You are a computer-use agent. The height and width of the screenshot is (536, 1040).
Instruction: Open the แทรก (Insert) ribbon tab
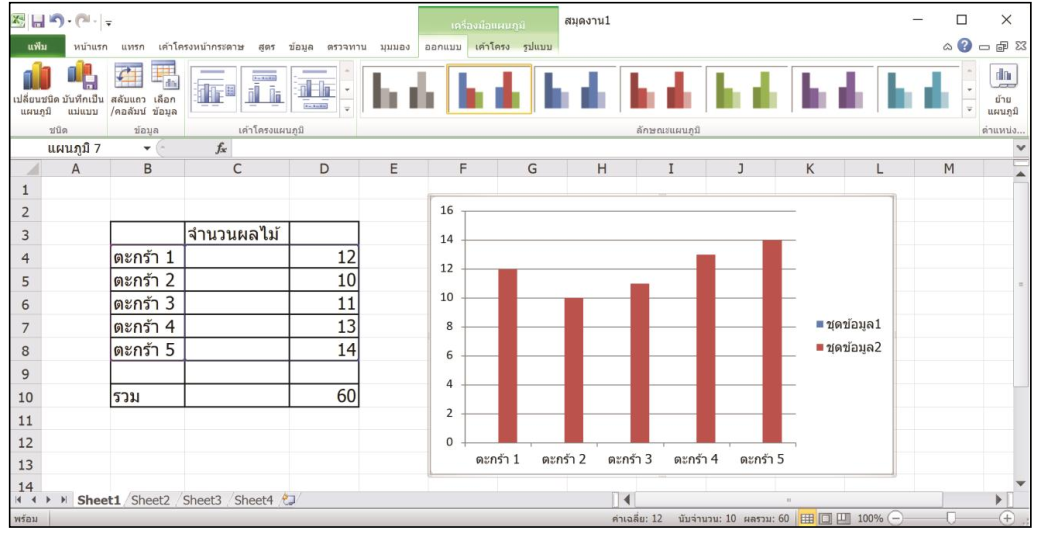coord(133,47)
